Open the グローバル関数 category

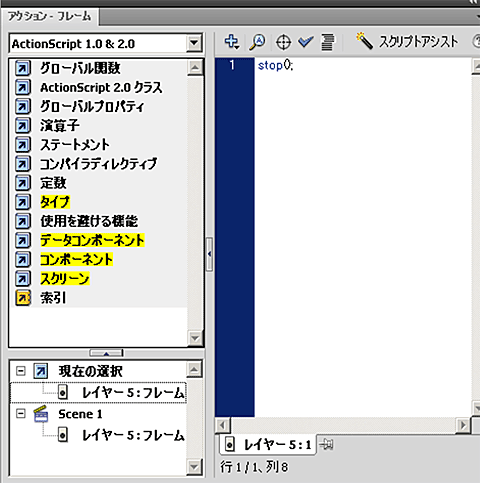pos(80,68)
